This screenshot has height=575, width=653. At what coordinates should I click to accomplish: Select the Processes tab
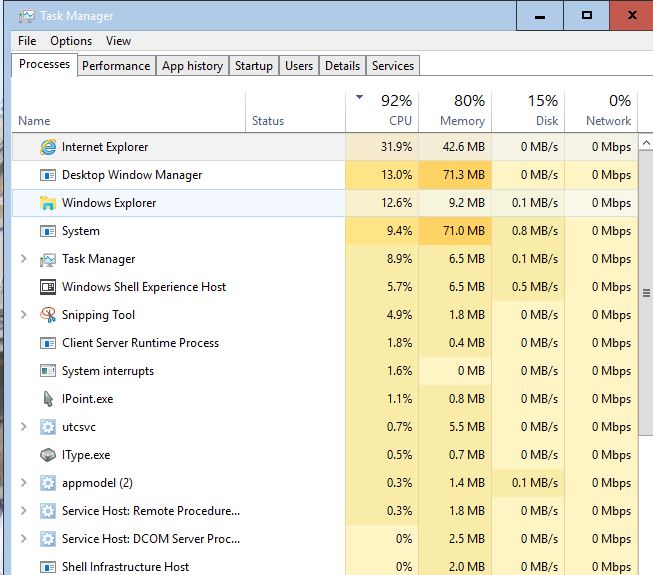click(45, 64)
